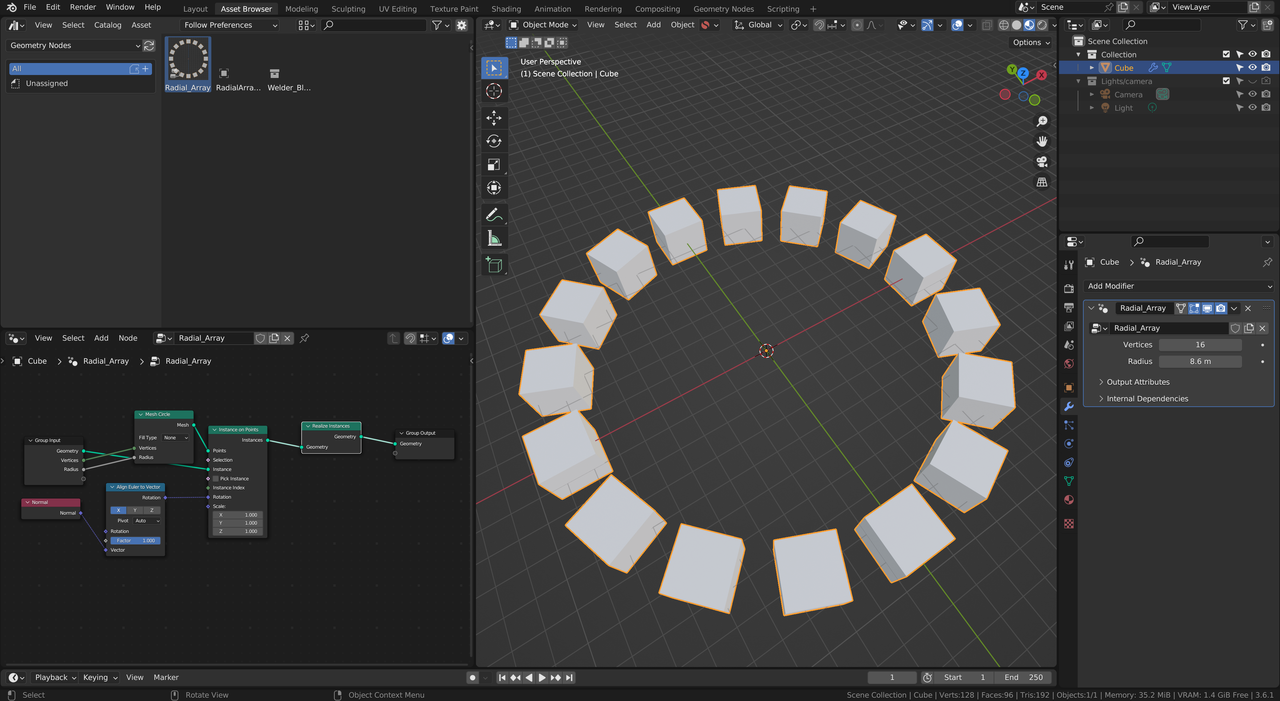Screen dimensions: 1280x701
Task: Open the Texture properties tab
Action: click(1069, 523)
